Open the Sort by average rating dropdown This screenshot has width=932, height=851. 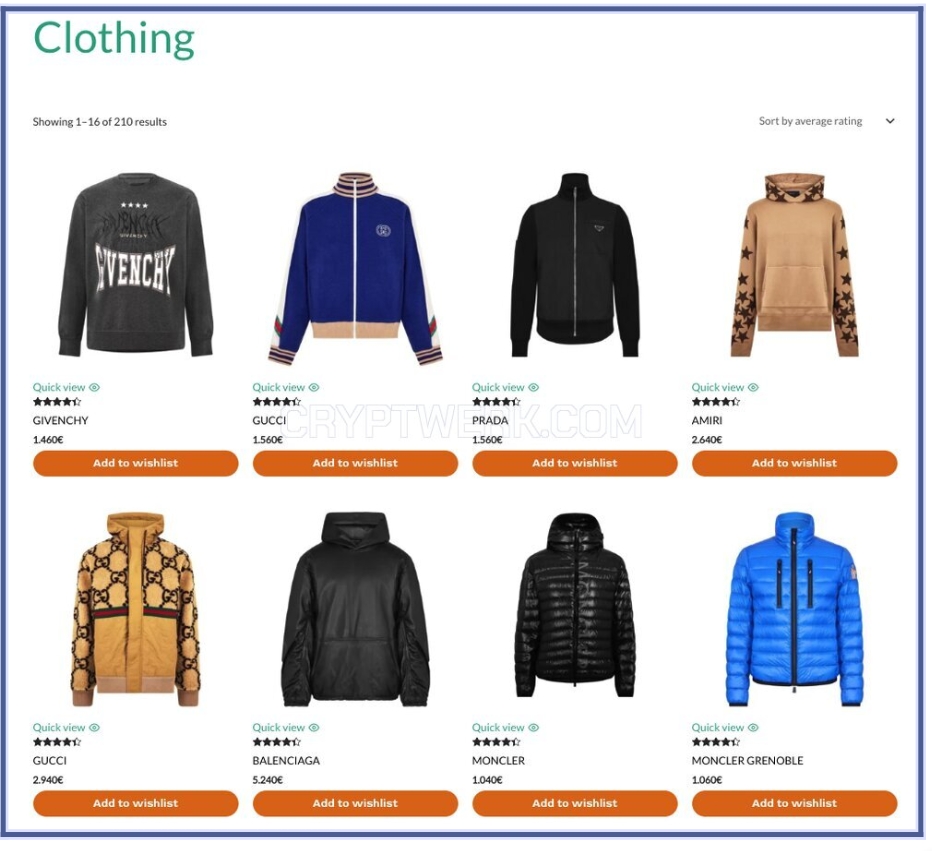(827, 121)
